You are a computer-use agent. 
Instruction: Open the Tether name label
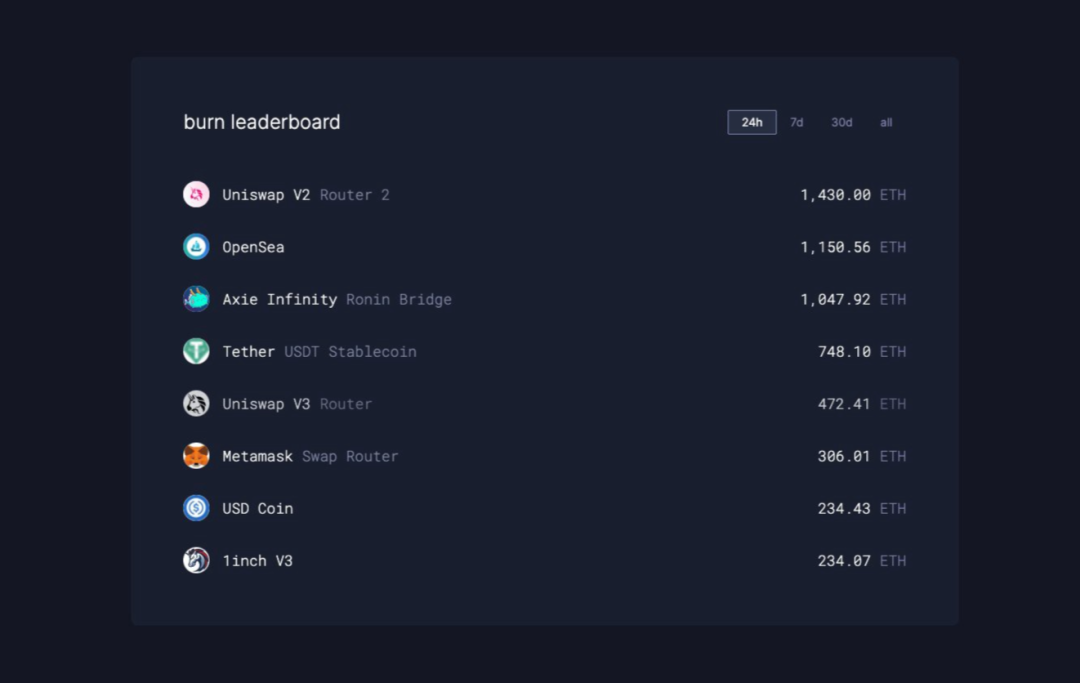249,352
